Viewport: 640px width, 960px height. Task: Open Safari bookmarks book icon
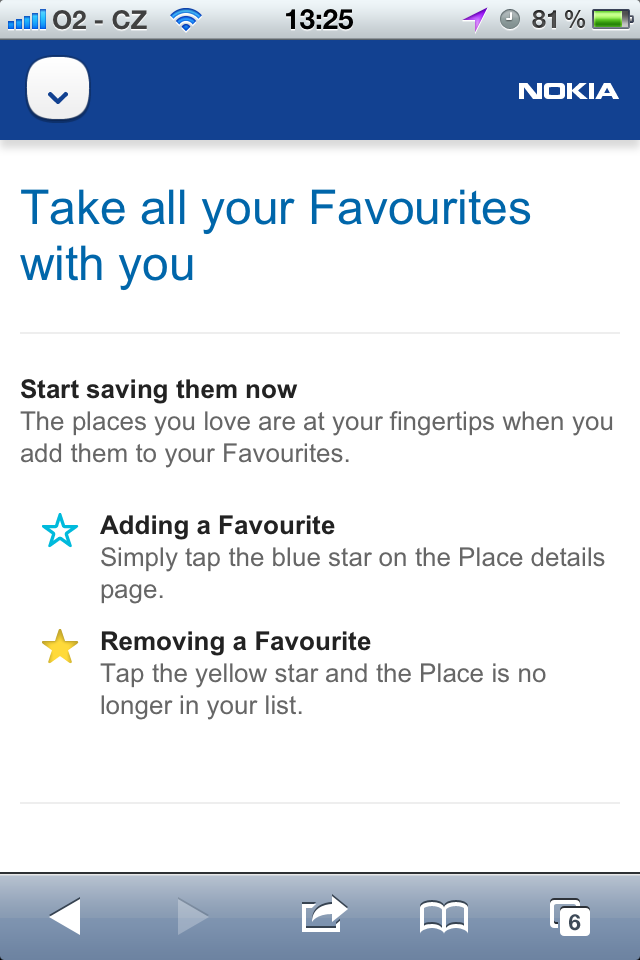[443, 915]
